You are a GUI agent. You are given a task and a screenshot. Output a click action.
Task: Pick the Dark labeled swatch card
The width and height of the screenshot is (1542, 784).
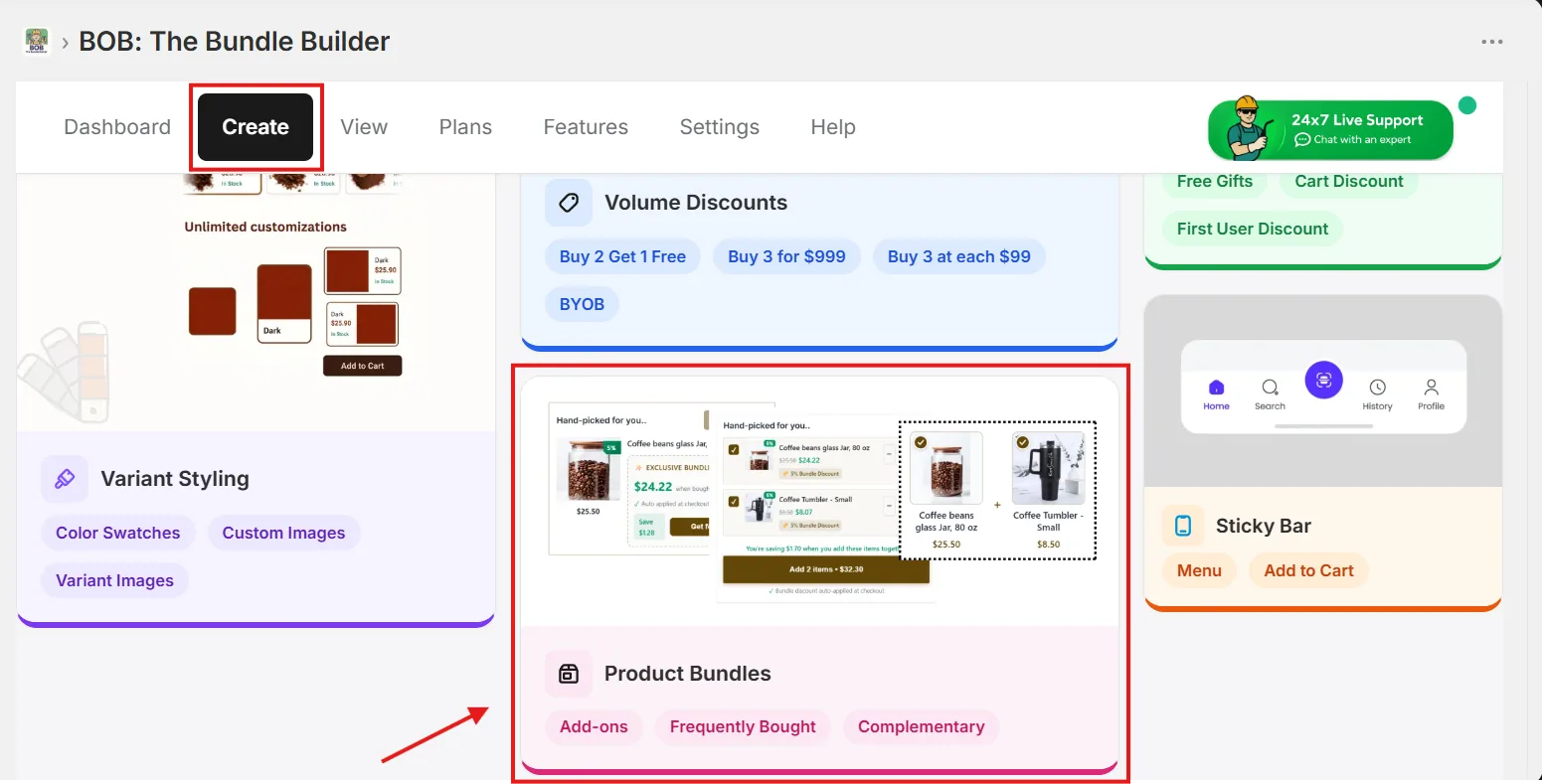click(284, 304)
